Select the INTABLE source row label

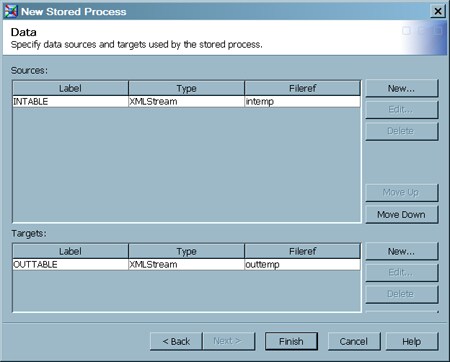click(70, 102)
